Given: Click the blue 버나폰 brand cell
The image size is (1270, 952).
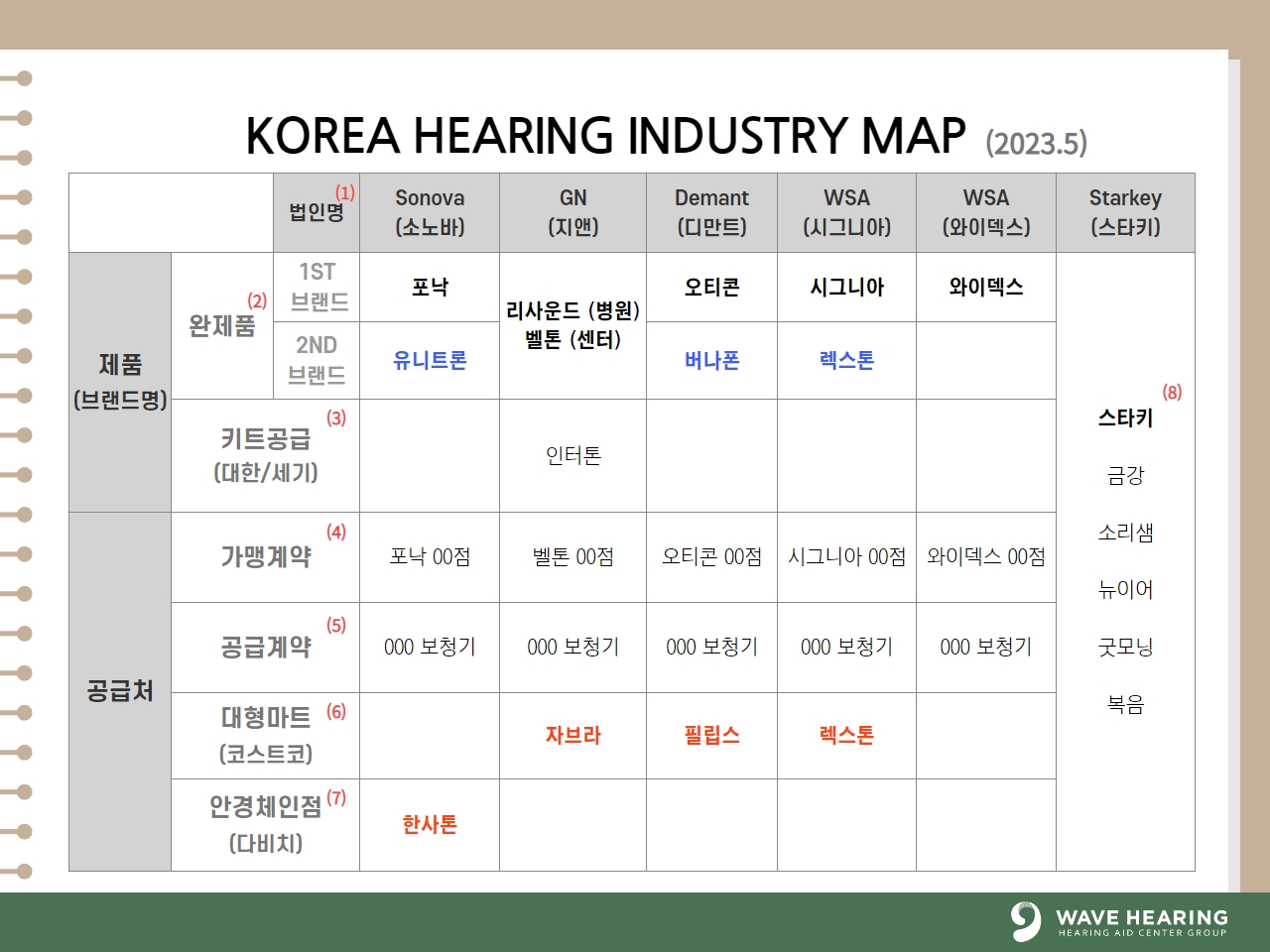Looking at the screenshot, I should tap(711, 360).
